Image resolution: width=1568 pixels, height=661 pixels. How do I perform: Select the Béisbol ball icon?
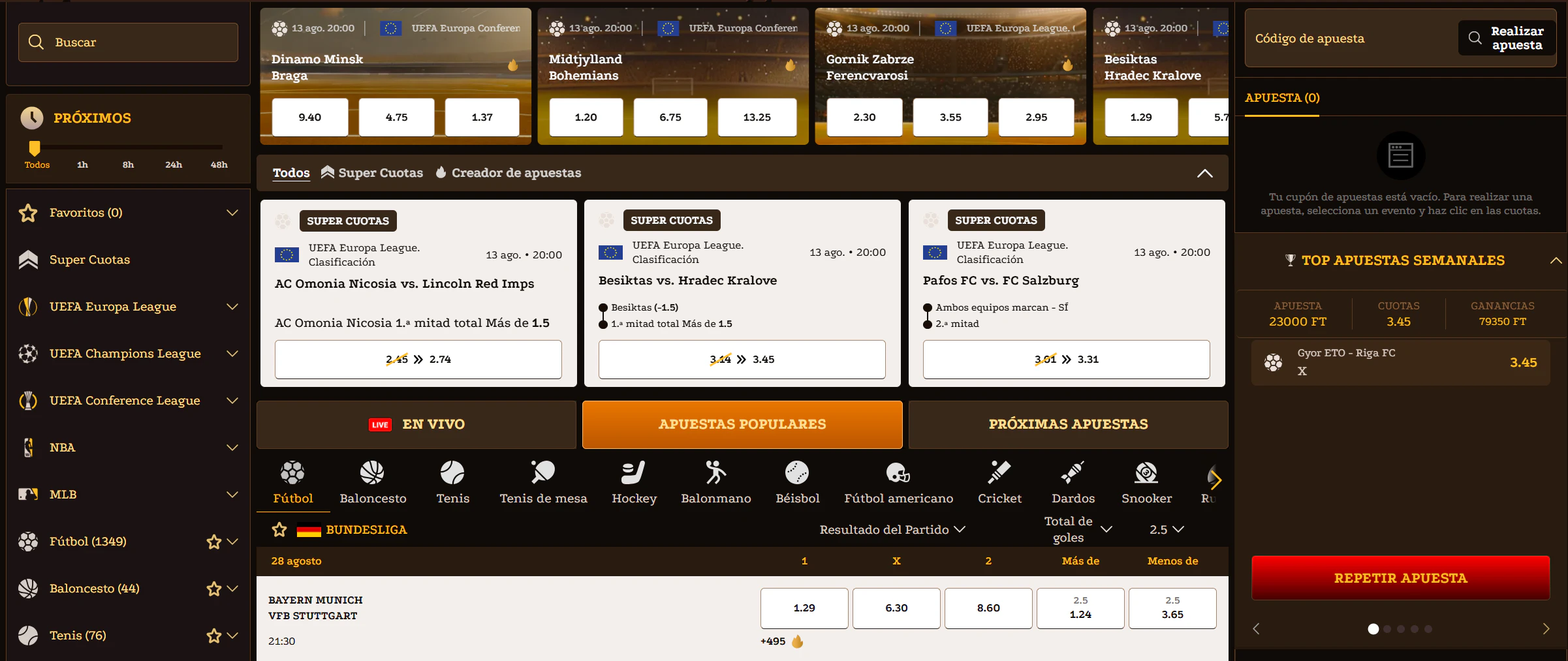click(797, 472)
